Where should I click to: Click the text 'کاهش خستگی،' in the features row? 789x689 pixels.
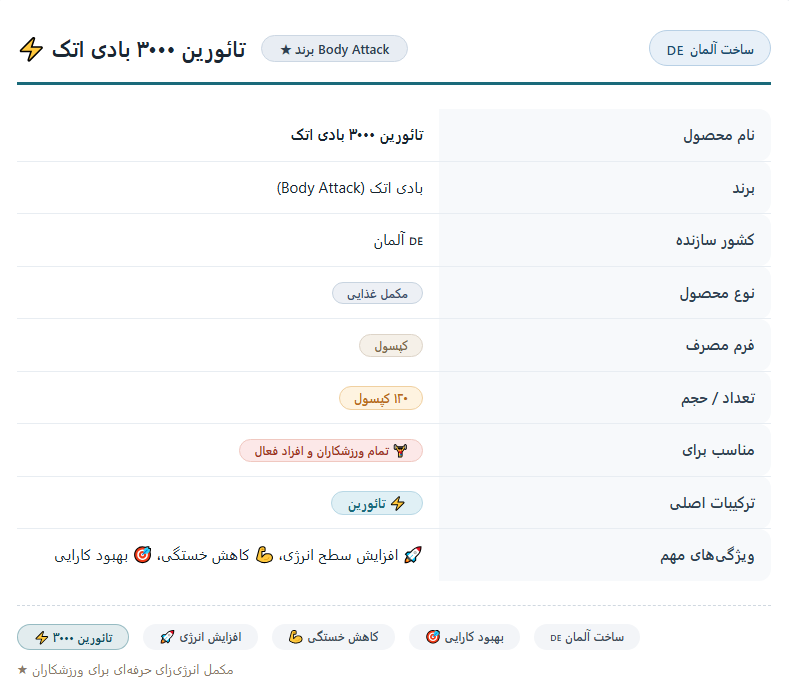(x=203, y=555)
